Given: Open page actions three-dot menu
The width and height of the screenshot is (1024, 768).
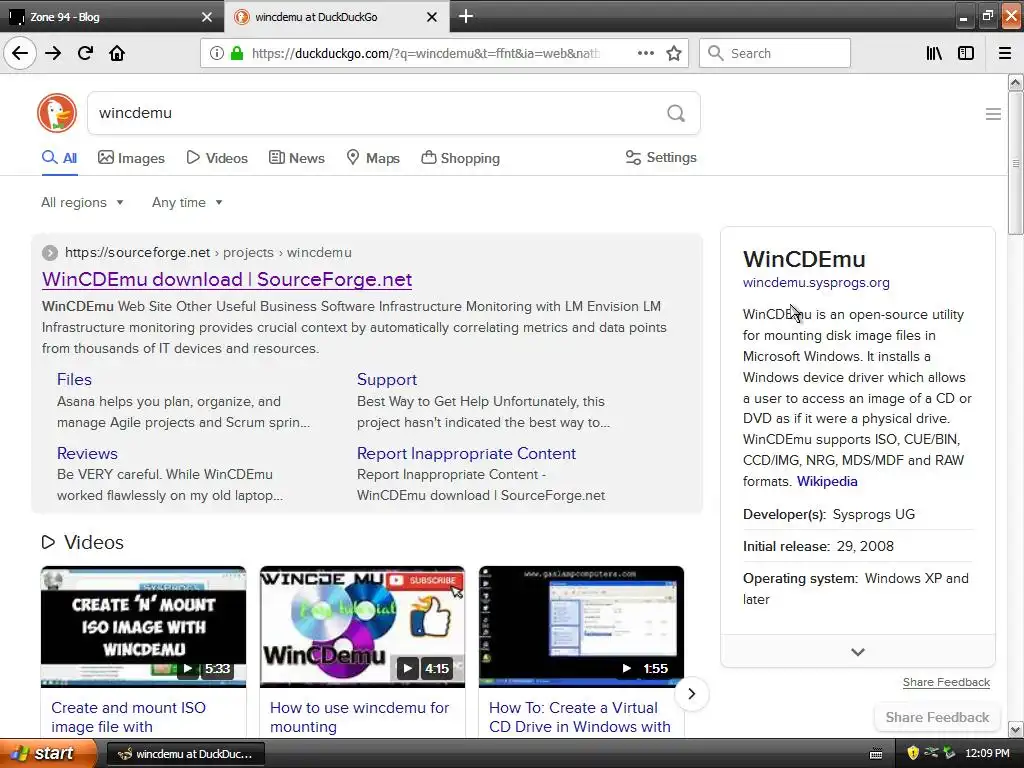Looking at the screenshot, I should click(646, 53).
